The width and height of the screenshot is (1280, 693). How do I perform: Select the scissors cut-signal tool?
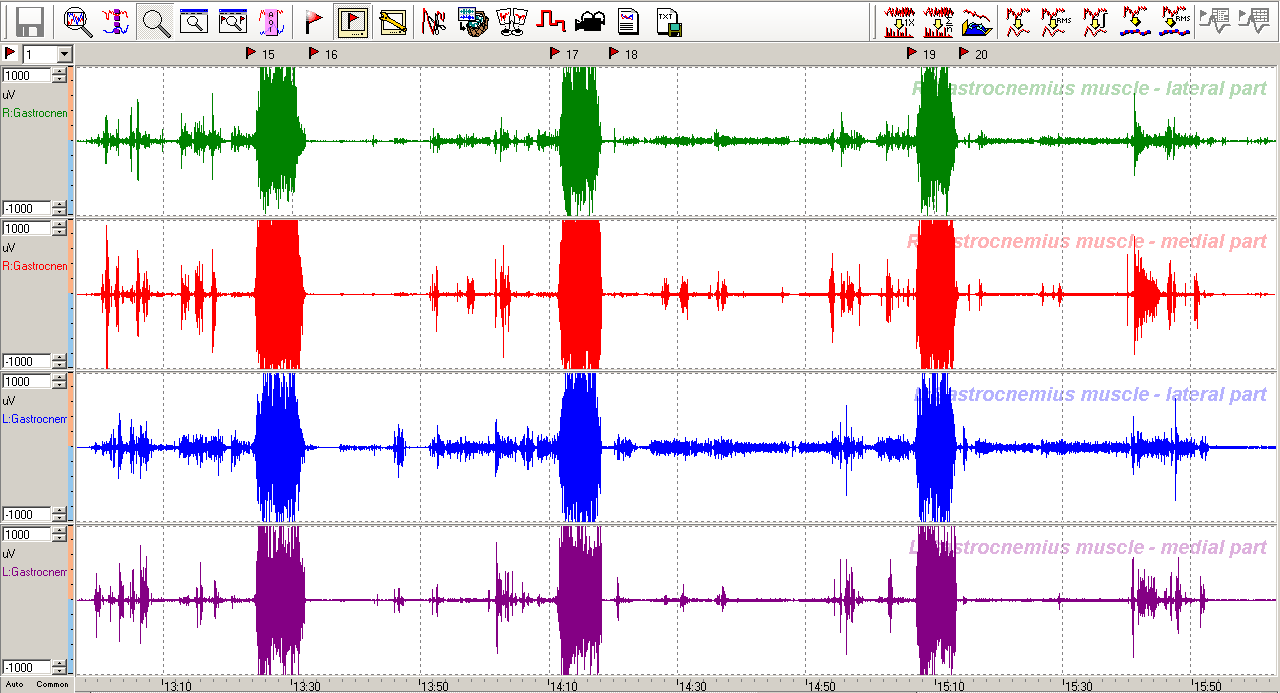coord(433,21)
